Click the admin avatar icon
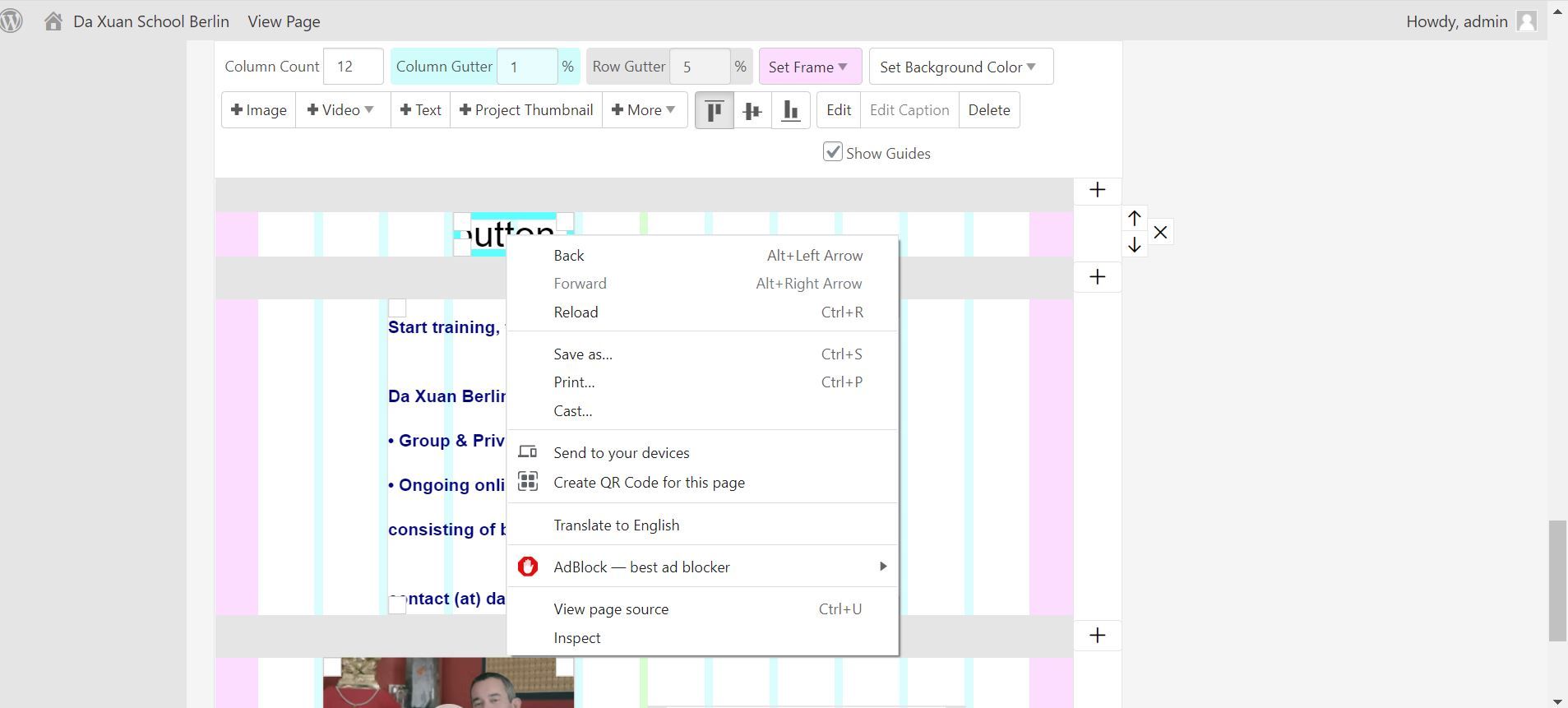The height and width of the screenshot is (708, 1568). (x=1527, y=21)
